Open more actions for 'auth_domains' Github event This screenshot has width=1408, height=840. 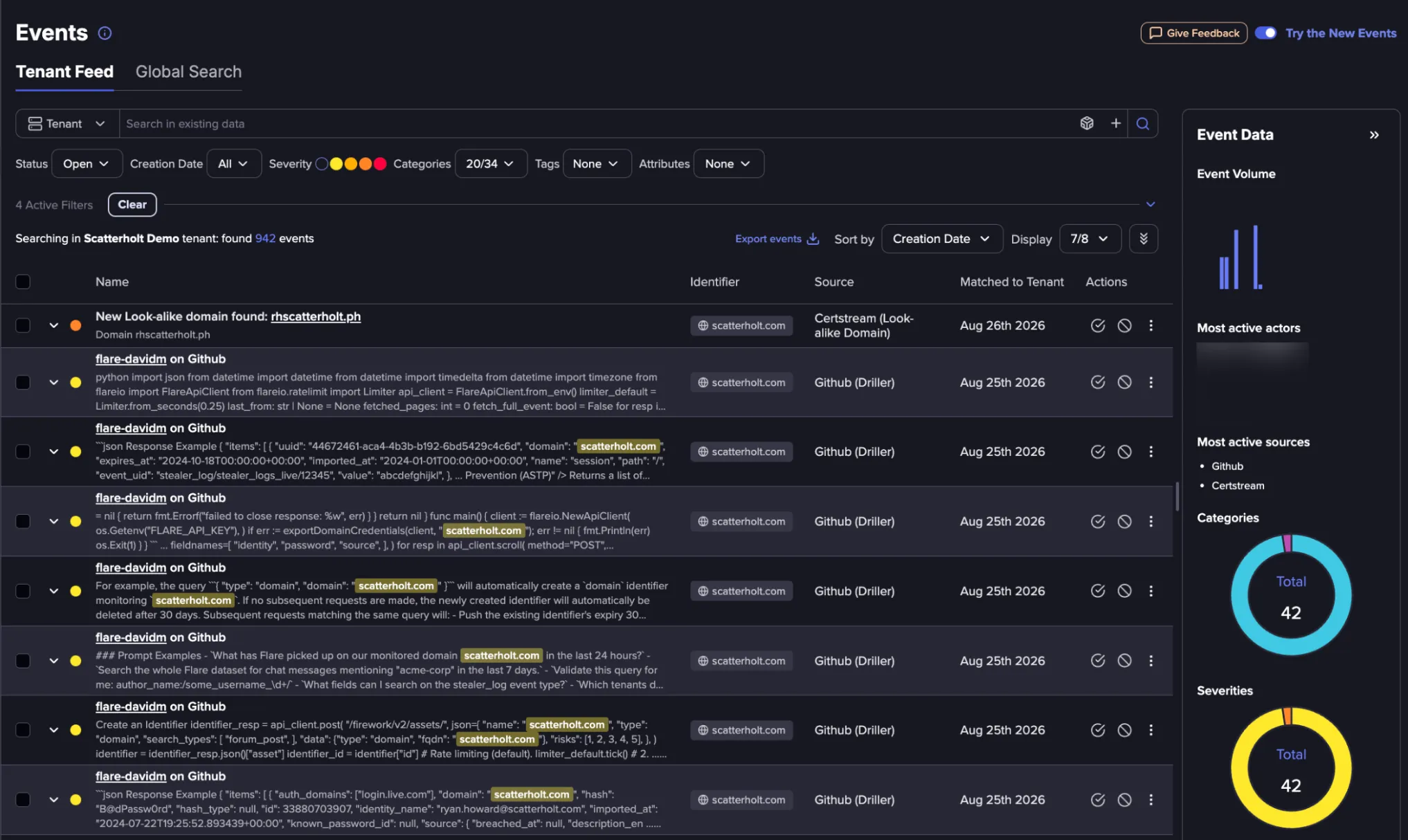[1151, 800]
